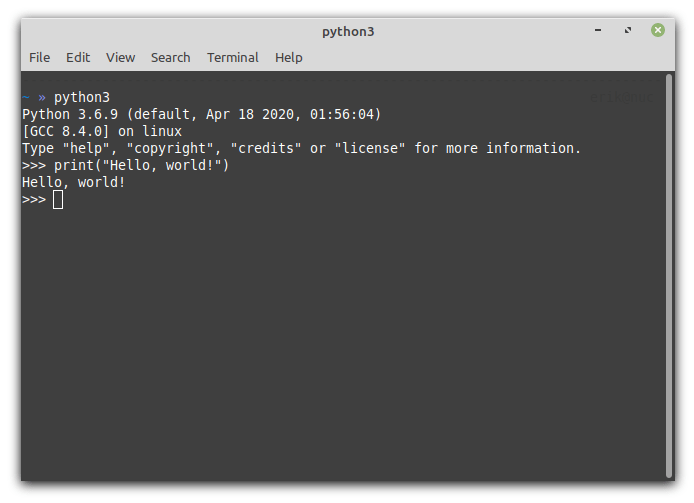Click the "Hello, world!" output line

(x=74, y=182)
